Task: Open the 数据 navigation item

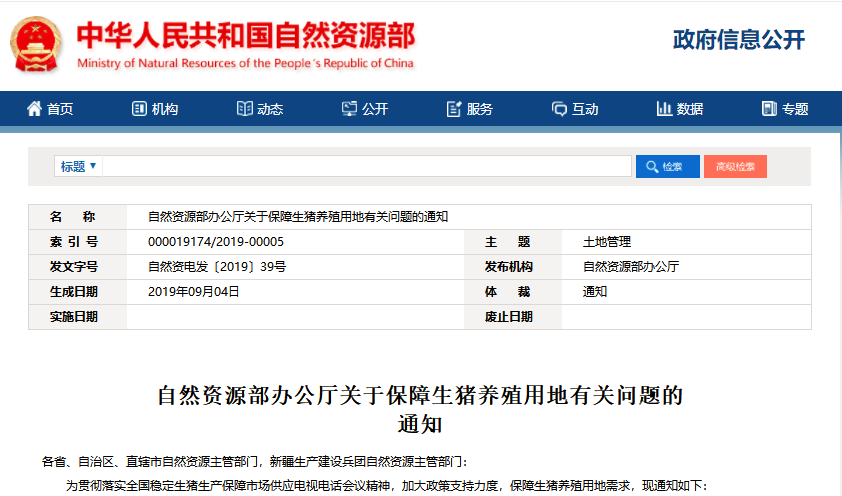Action: (680, 109)
